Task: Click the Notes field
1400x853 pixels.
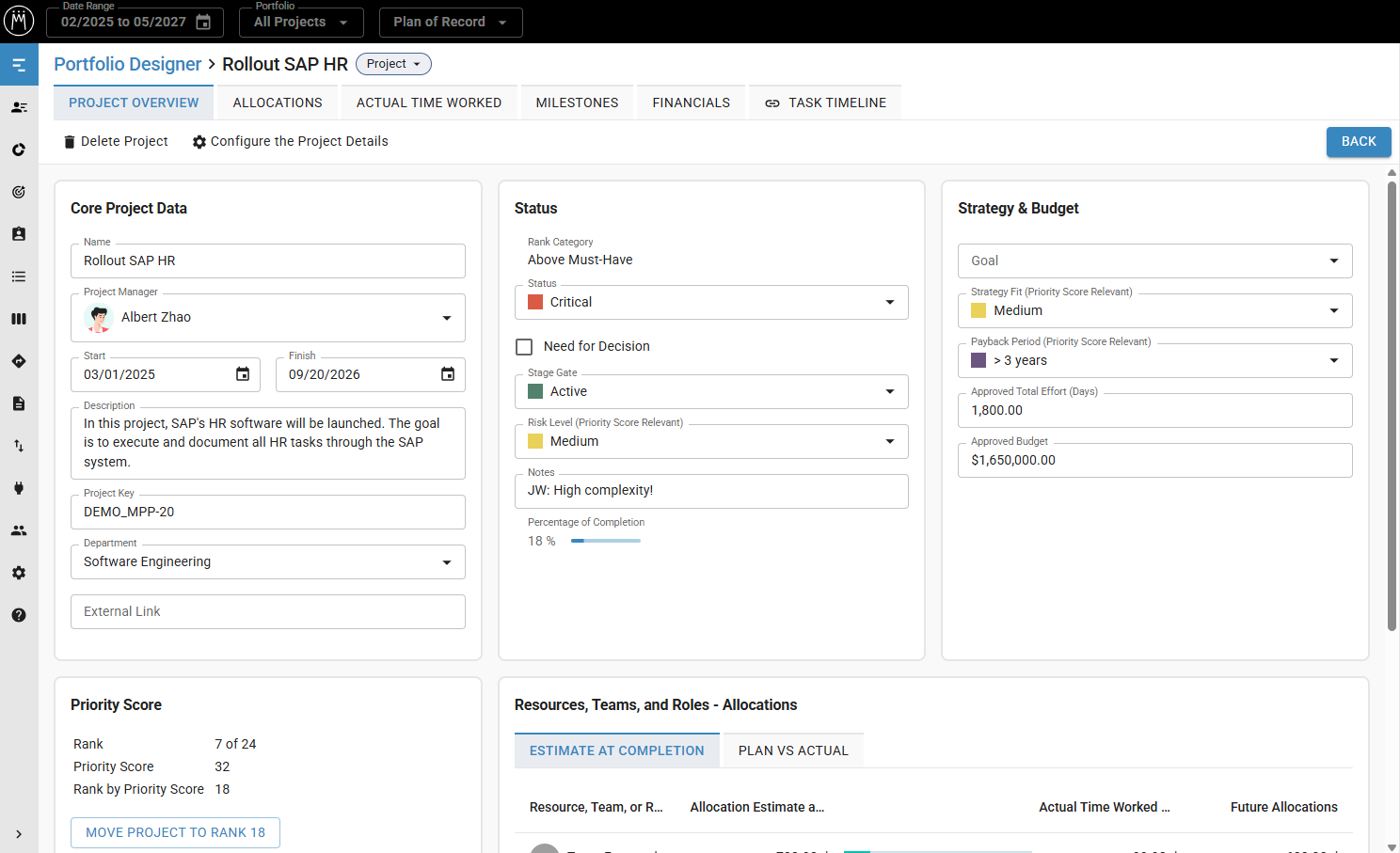Action: coord(711,491)
